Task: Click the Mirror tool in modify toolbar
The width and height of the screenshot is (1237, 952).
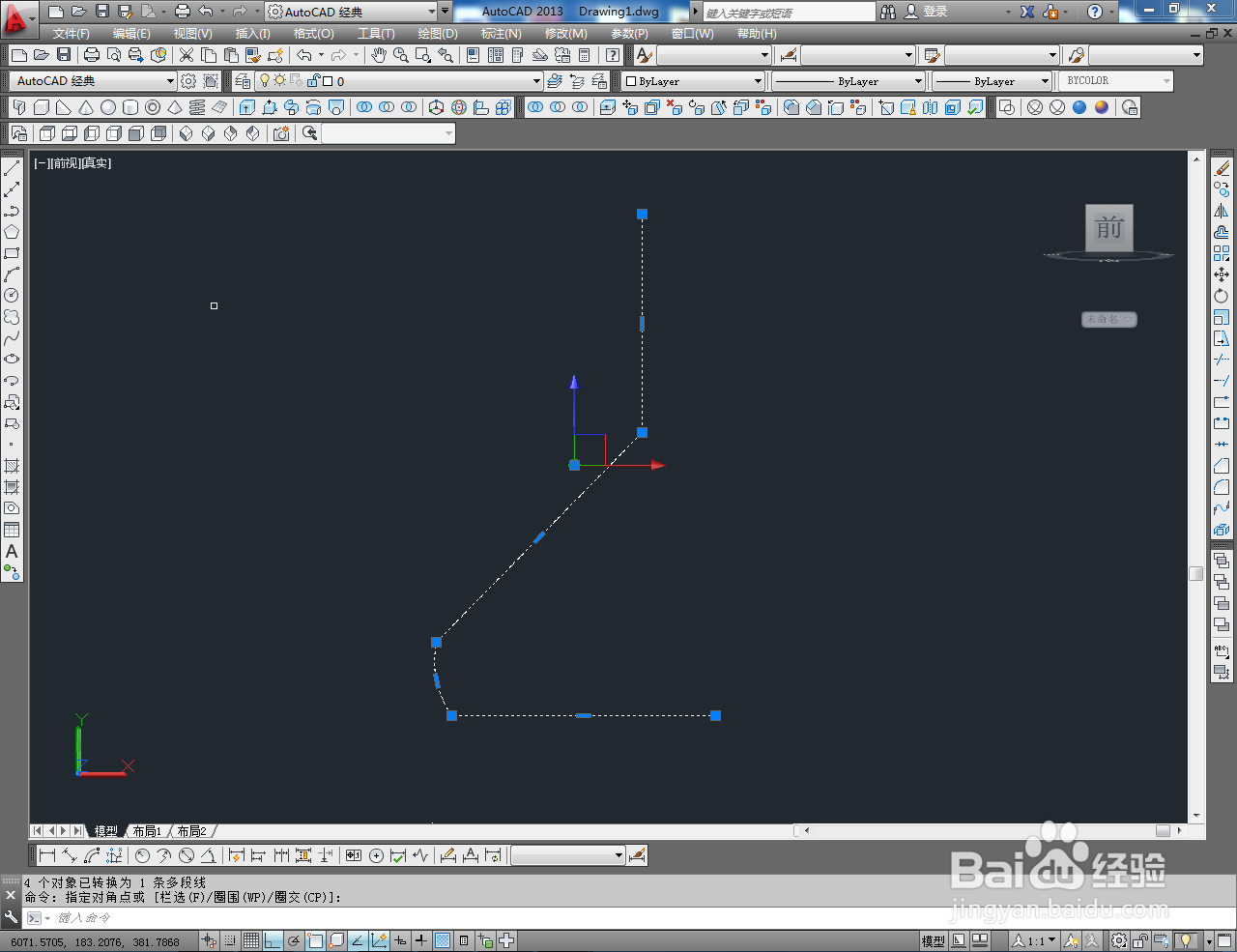Action: [x=1222, y=211]
